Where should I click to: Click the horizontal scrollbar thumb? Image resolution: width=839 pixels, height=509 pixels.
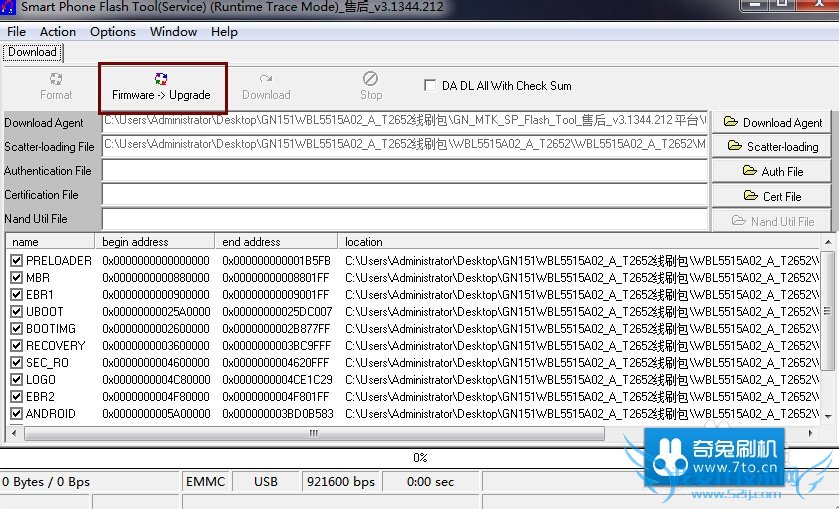pos(314,433)
